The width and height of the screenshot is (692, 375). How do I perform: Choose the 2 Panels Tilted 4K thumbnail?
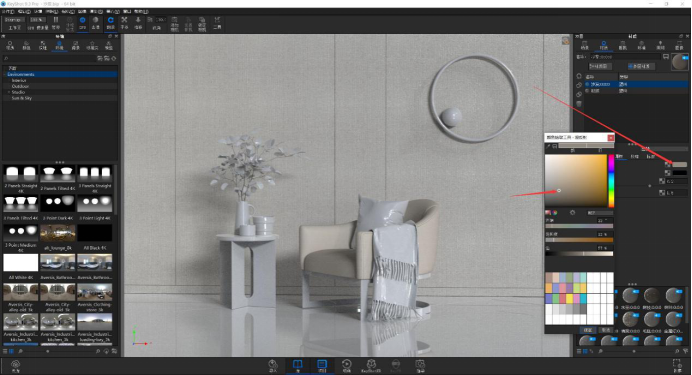[x=57, y=174]
